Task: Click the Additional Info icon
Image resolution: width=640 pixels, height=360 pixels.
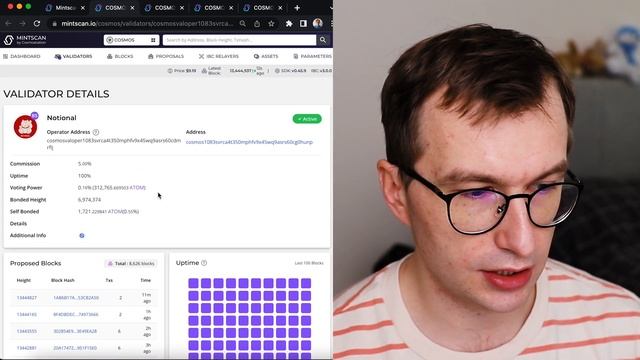Action: point(82,236)
